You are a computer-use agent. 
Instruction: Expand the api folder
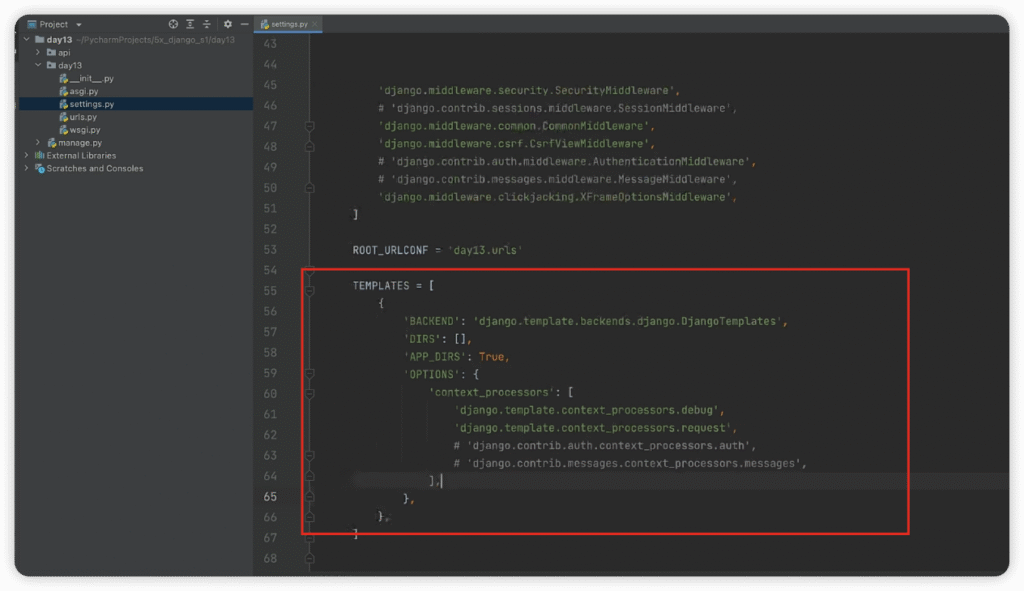pos(38,52)
